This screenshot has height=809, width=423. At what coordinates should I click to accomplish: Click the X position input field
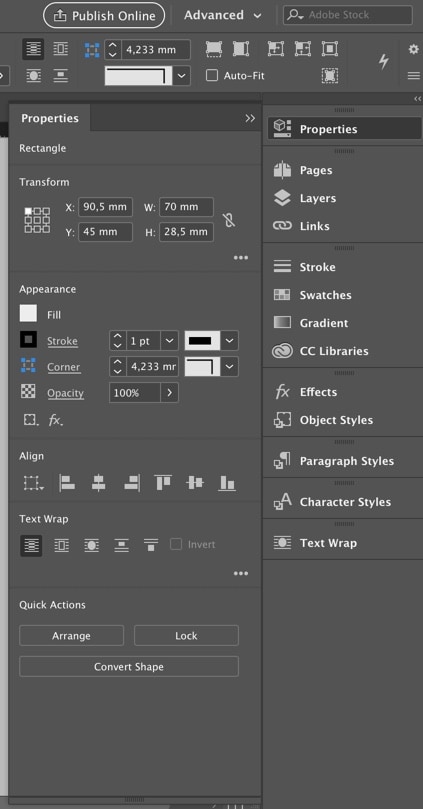pos(105,207)
